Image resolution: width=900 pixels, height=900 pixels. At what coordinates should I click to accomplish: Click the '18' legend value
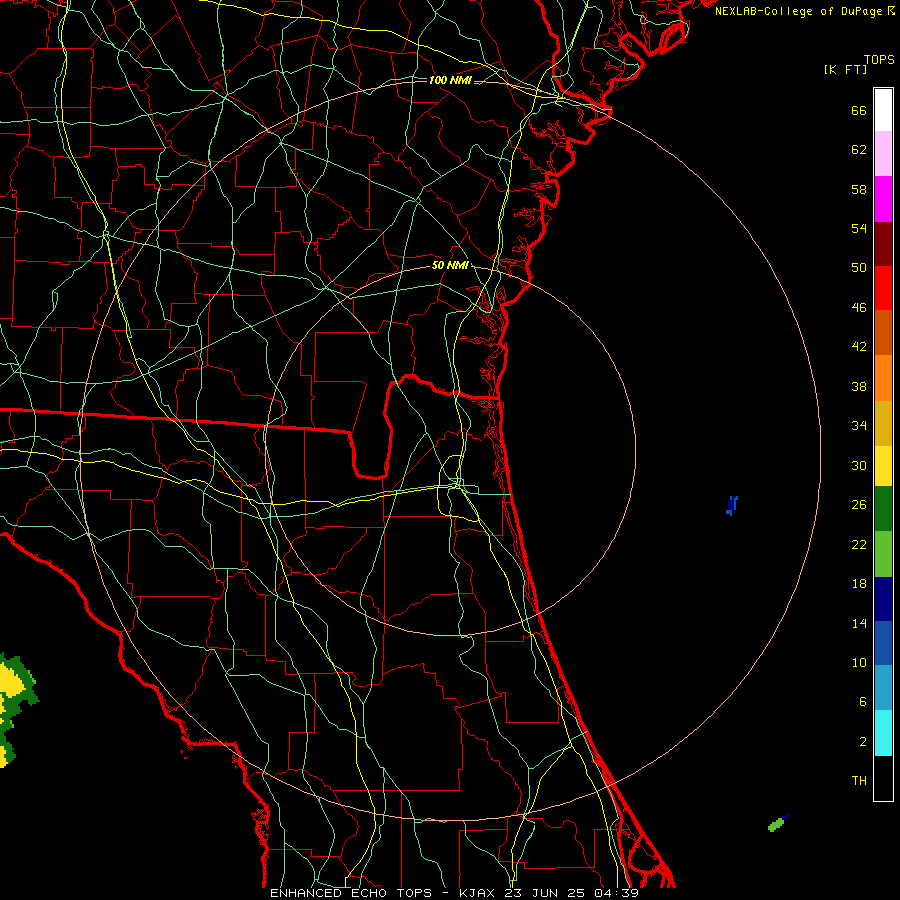859,584
